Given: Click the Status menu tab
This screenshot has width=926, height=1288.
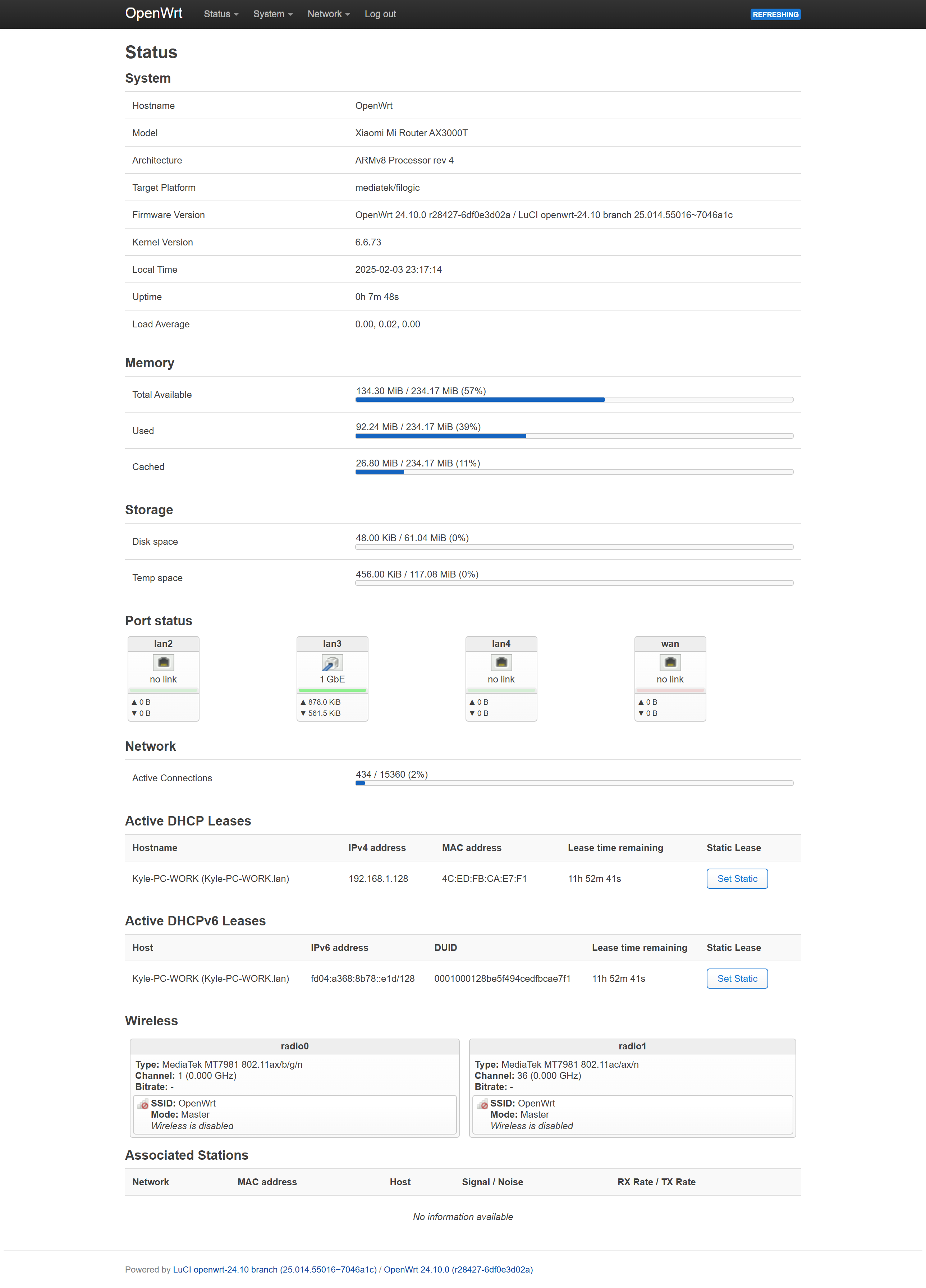Looking at the screenshot, I should pyautogui.click(x=217, y=14).
